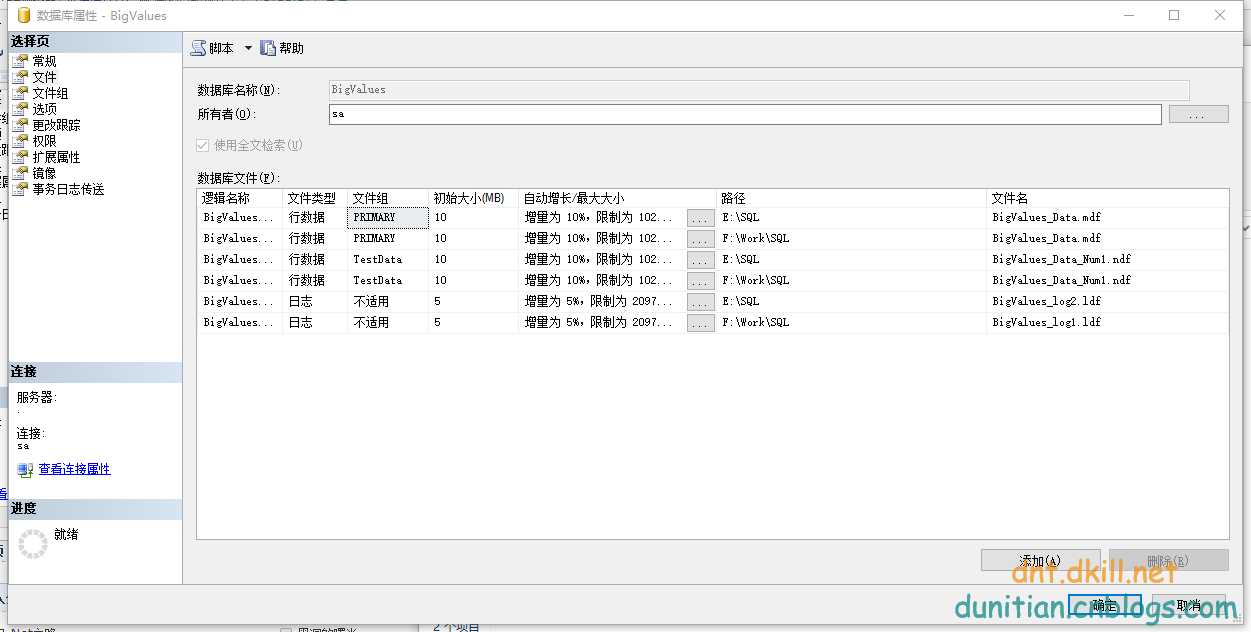
Task: Select the 更改跟踪 page
Action: (56, 125)
